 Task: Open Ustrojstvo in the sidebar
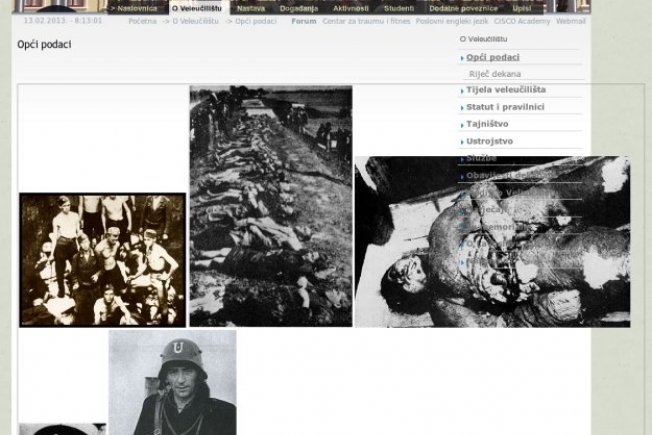[x=489, y=141]
